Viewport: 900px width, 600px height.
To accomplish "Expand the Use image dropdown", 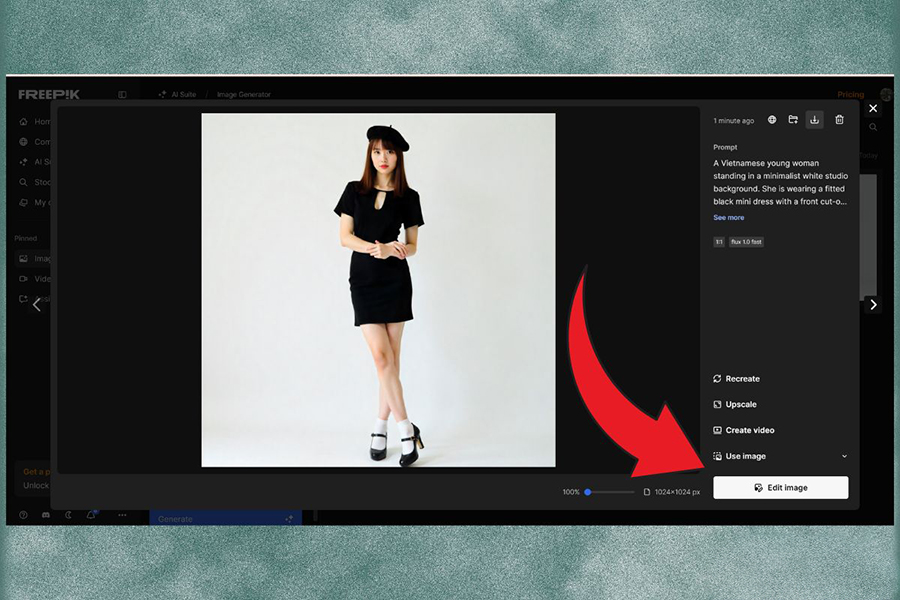I will pos(781,456).
